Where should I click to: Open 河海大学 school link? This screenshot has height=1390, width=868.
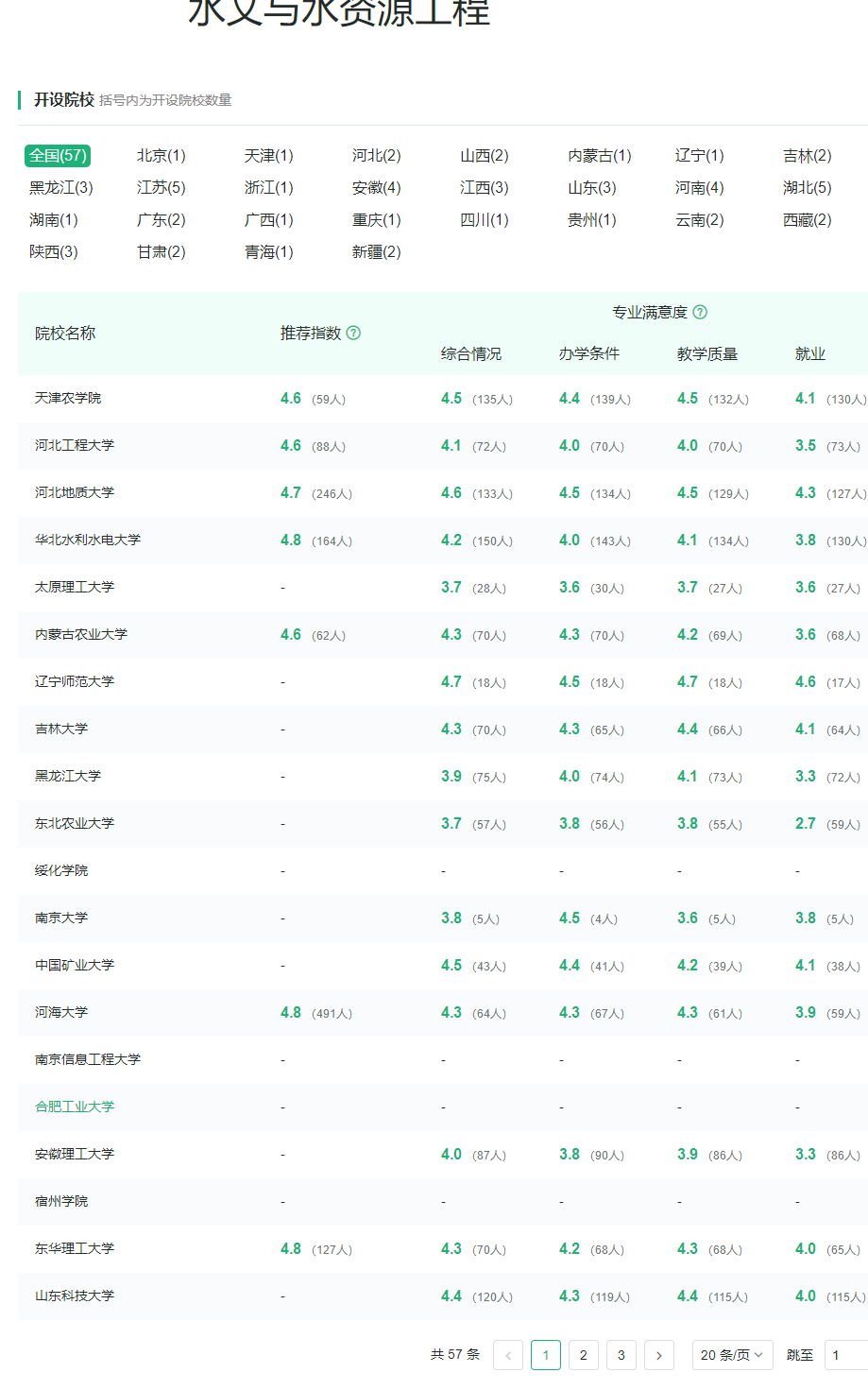click(61, 1012)
